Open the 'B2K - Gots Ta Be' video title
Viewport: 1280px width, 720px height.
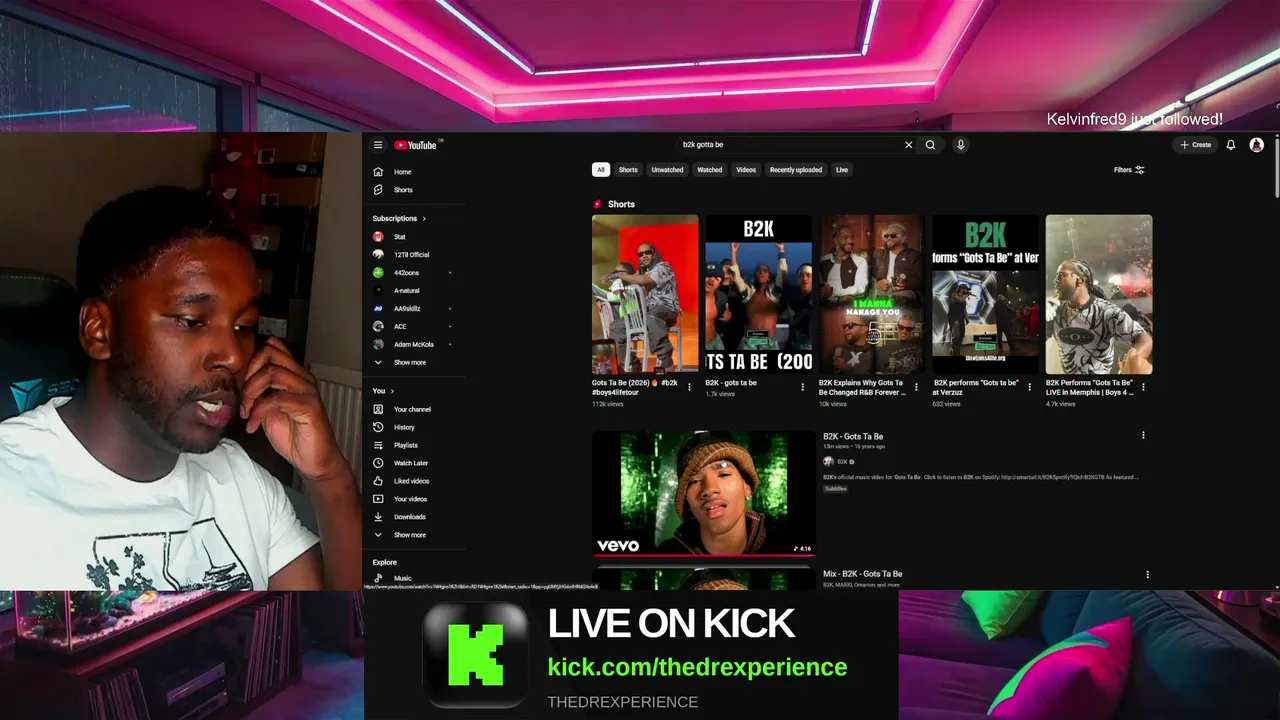(853, 436)
